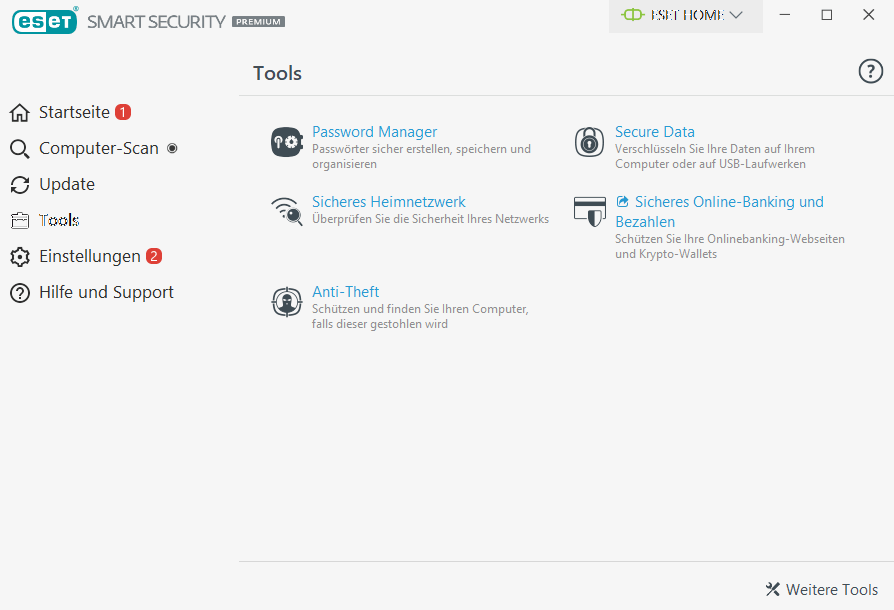
Task: Click the red notification badge on Startseite
Action: tap(123, 112)
